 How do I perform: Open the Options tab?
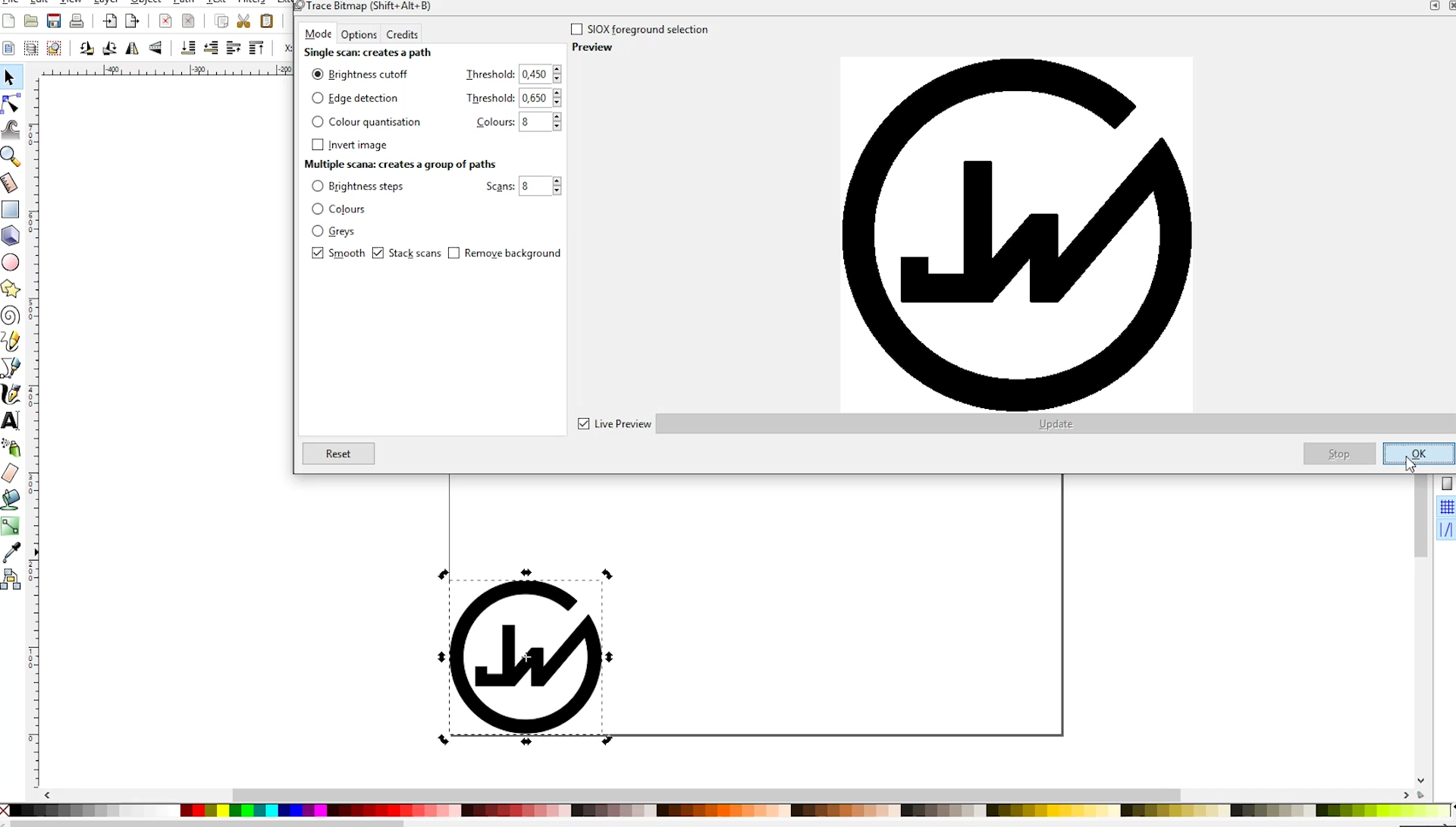coord(359,34)
